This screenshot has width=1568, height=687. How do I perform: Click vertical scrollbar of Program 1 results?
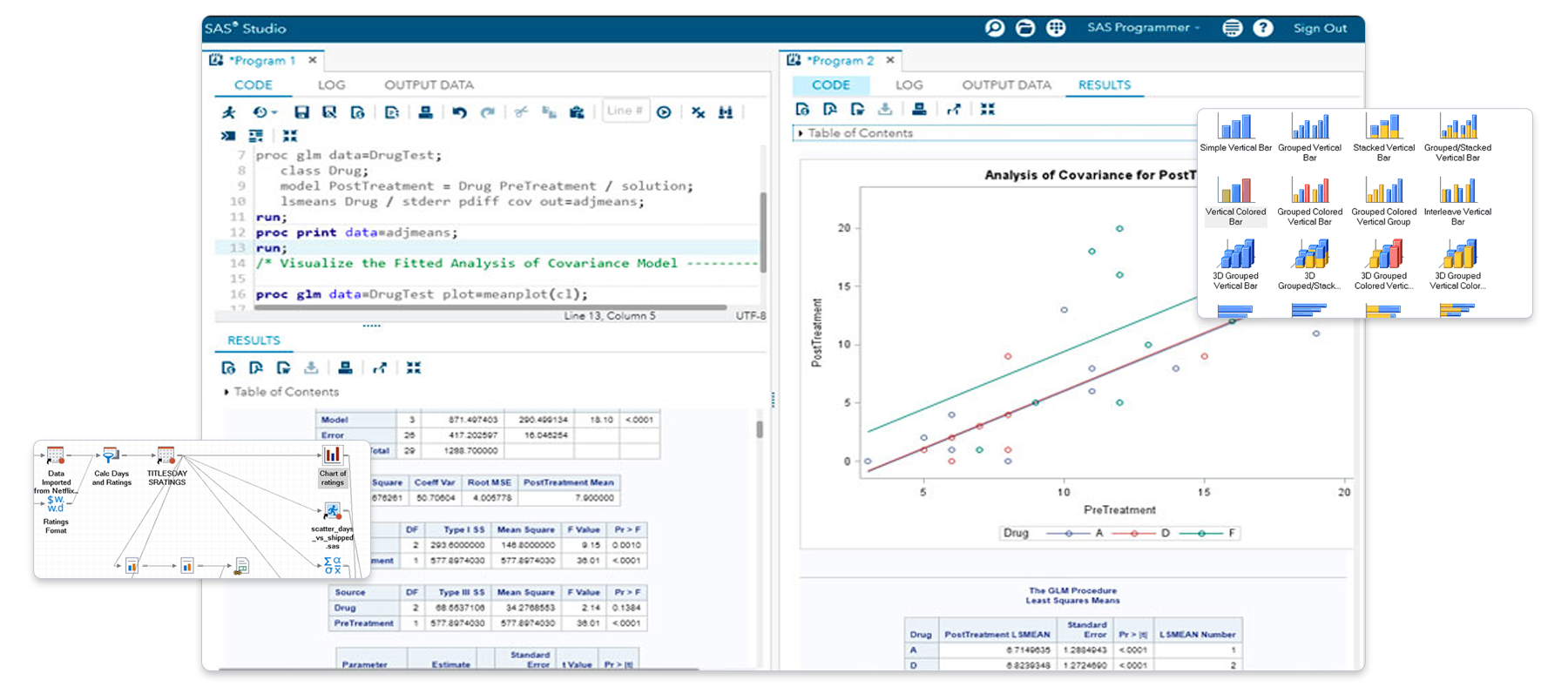tap(760, 429)
